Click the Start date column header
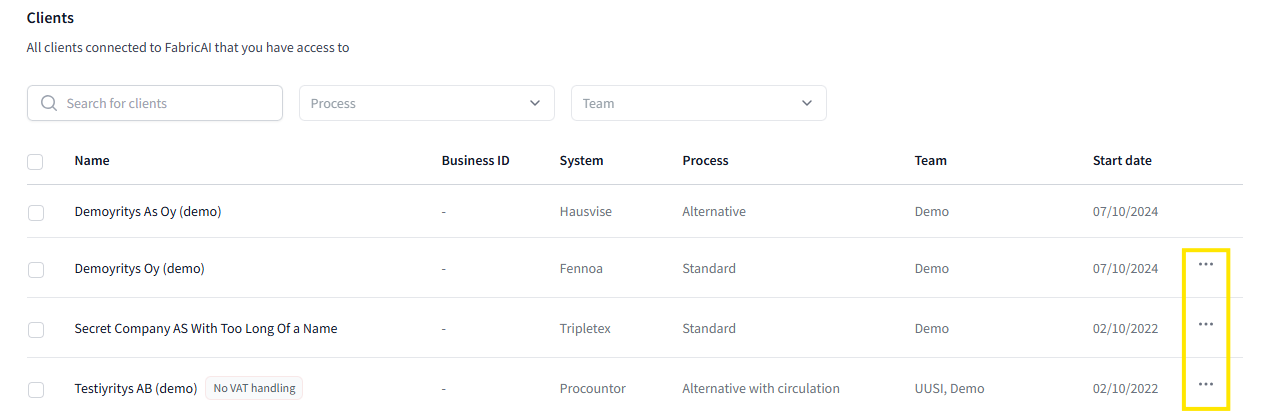 coord(1122,161)
